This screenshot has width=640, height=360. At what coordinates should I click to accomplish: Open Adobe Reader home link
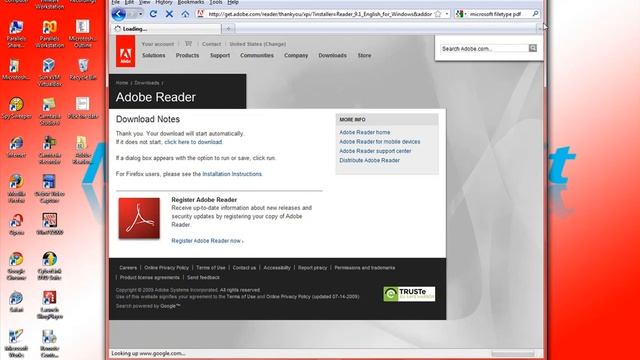(x=364, y=132)
